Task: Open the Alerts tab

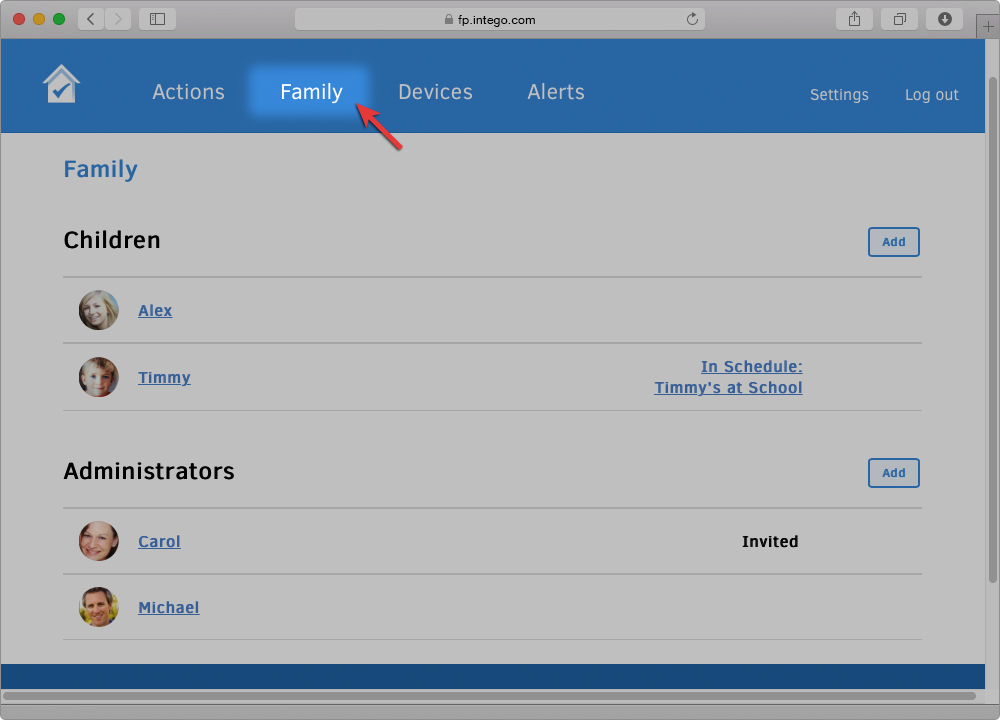Action: (555, 92)
